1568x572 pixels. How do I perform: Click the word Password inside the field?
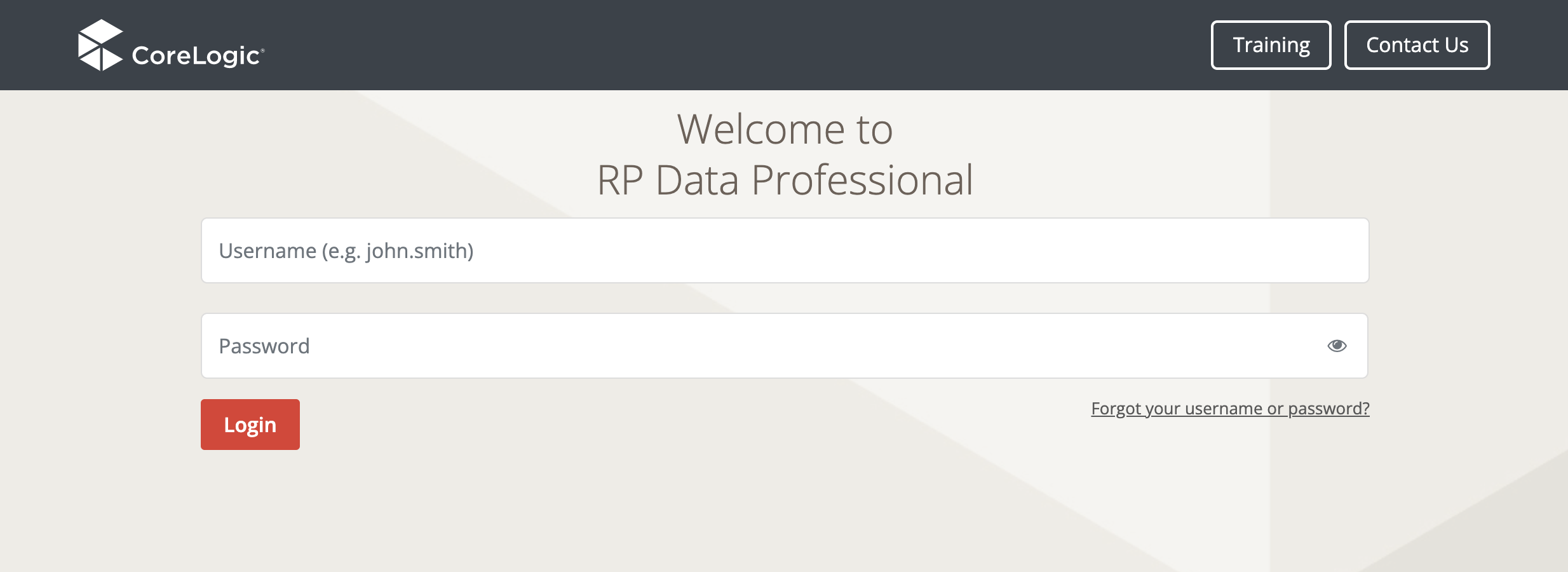point(264,346)
